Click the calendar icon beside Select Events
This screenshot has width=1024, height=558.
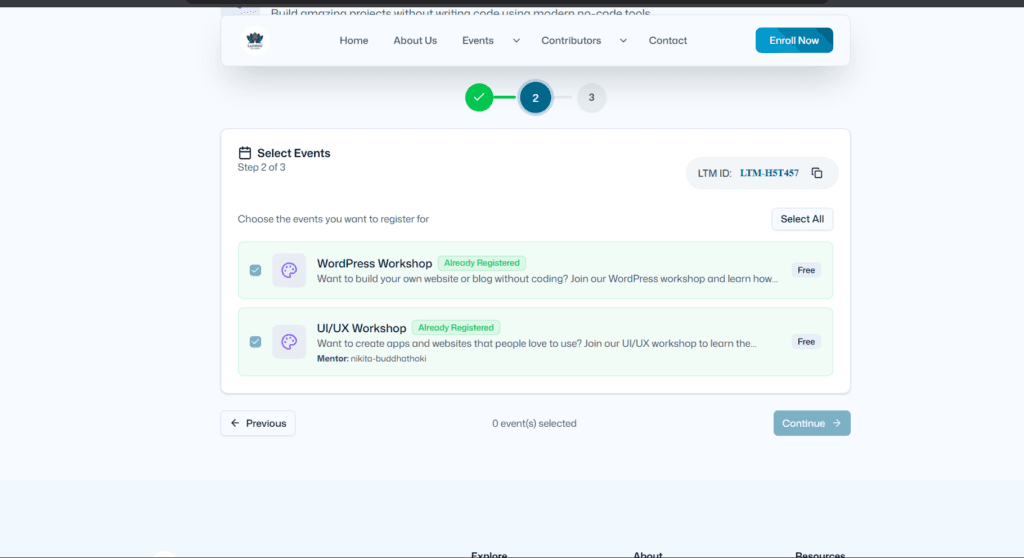(245, 153)
